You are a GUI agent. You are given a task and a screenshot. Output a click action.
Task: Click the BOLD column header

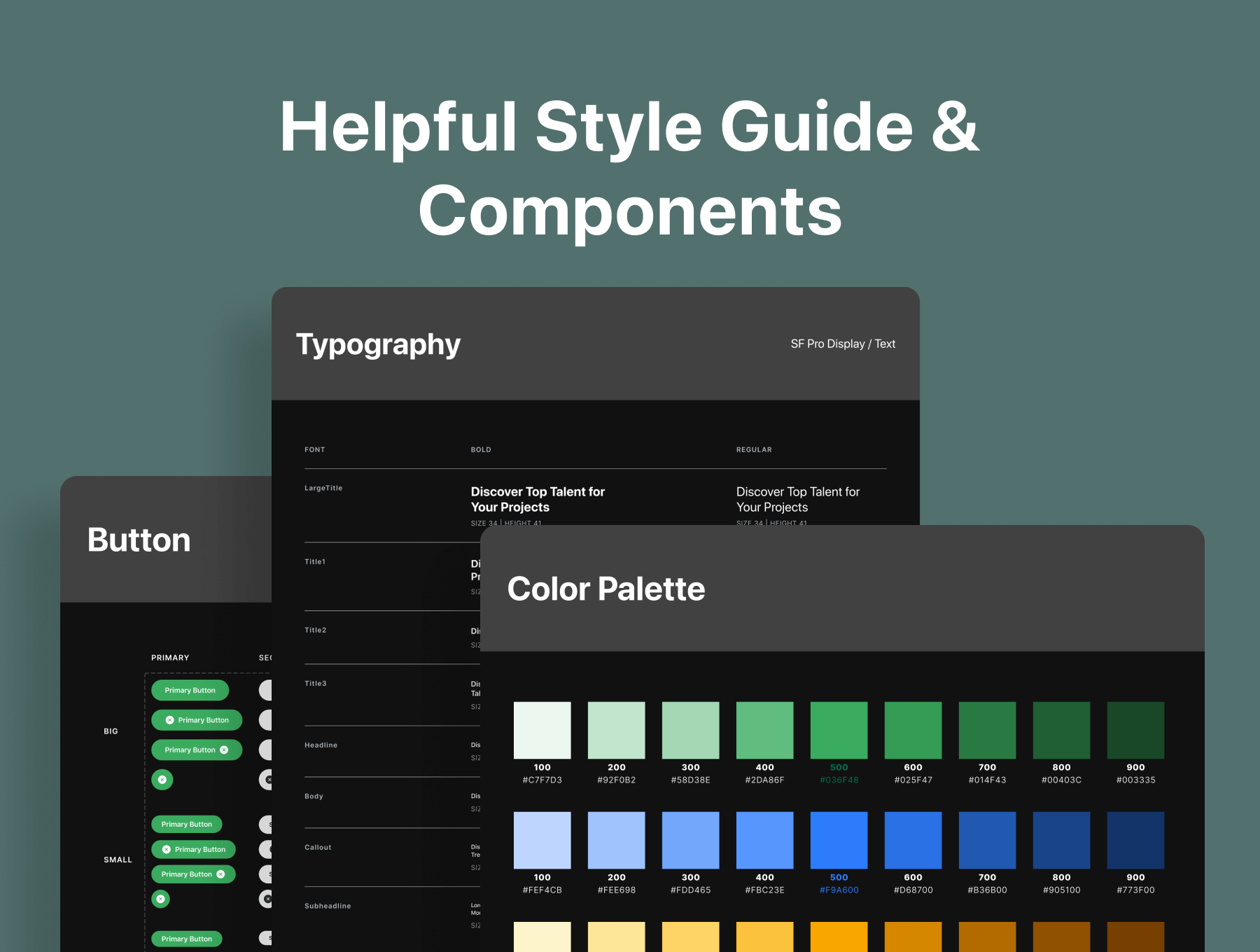click(x=481, y=449)
